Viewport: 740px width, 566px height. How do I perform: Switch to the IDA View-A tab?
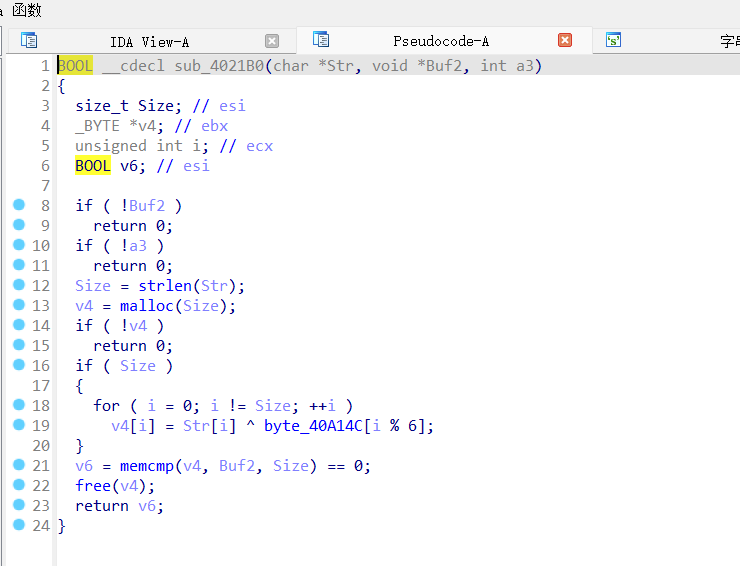pos(149,42)
